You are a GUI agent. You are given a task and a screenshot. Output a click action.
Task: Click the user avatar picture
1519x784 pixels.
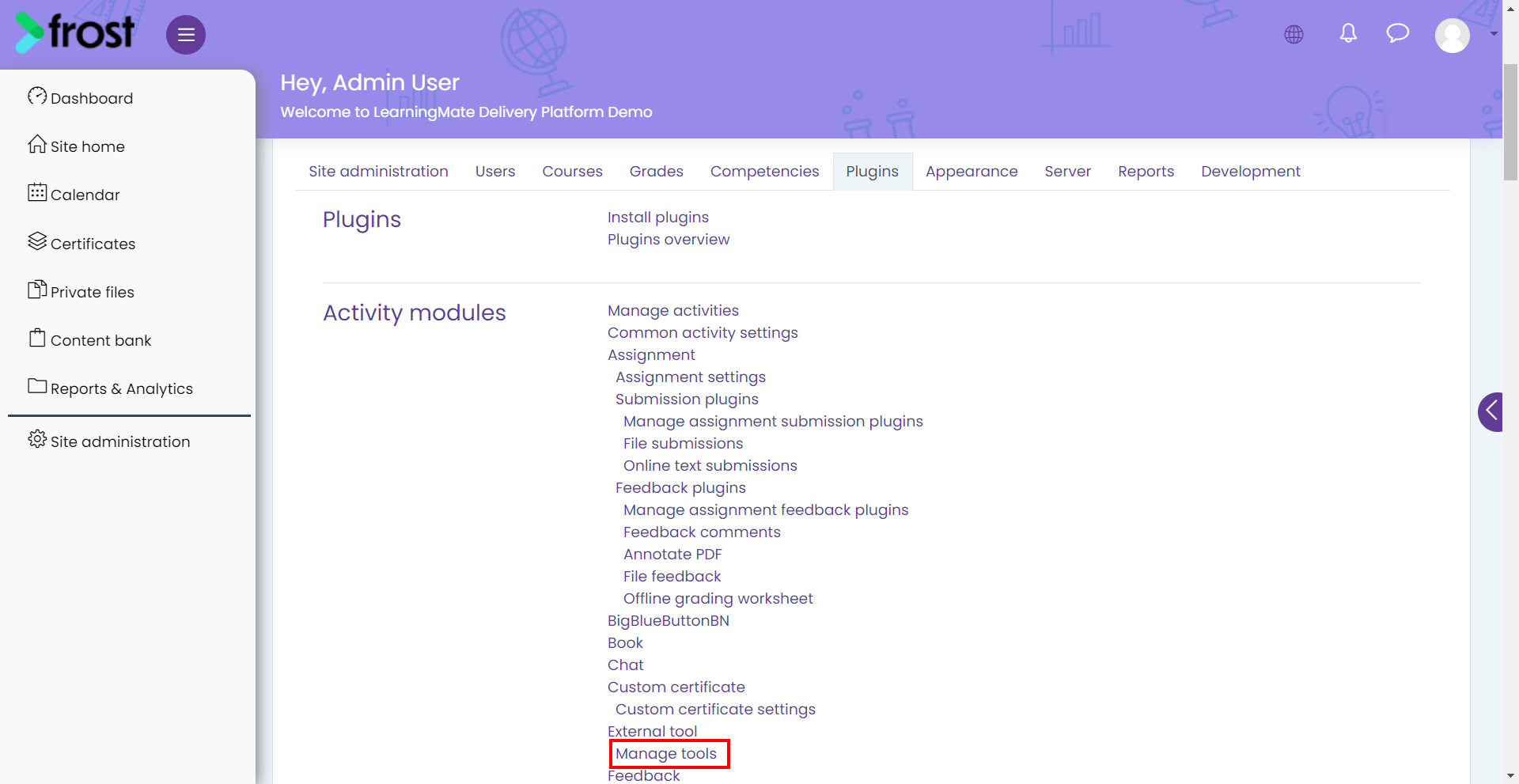(x=1453, y=35)
